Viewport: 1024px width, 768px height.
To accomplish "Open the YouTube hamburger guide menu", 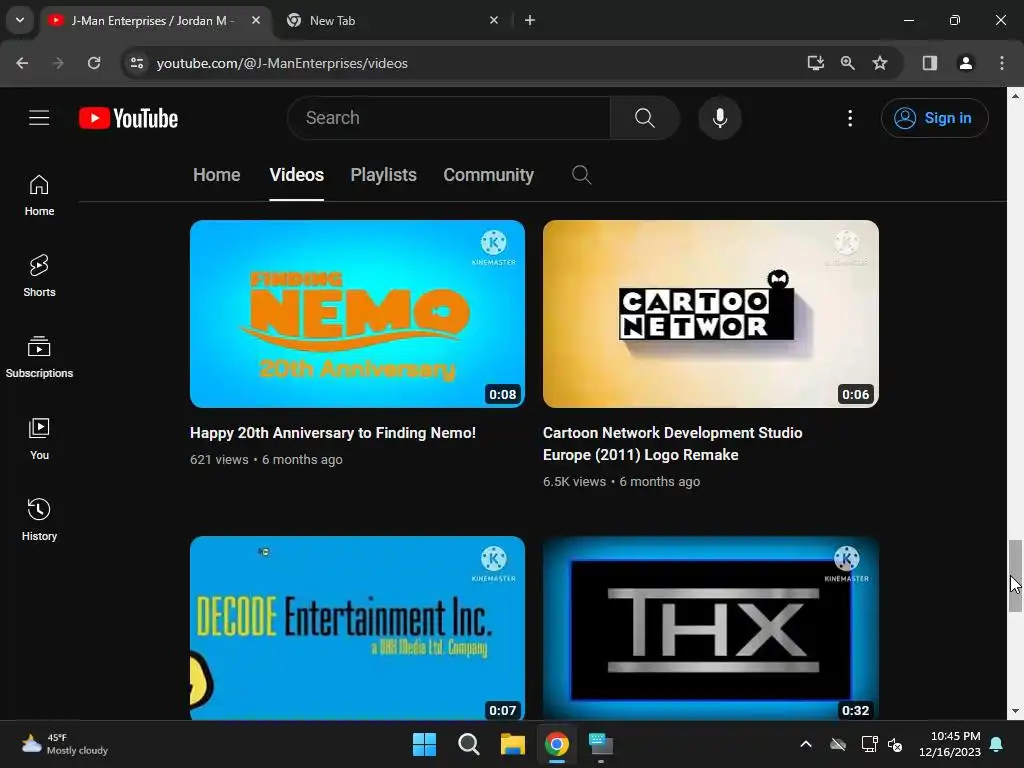I will [x=39, y=118].
